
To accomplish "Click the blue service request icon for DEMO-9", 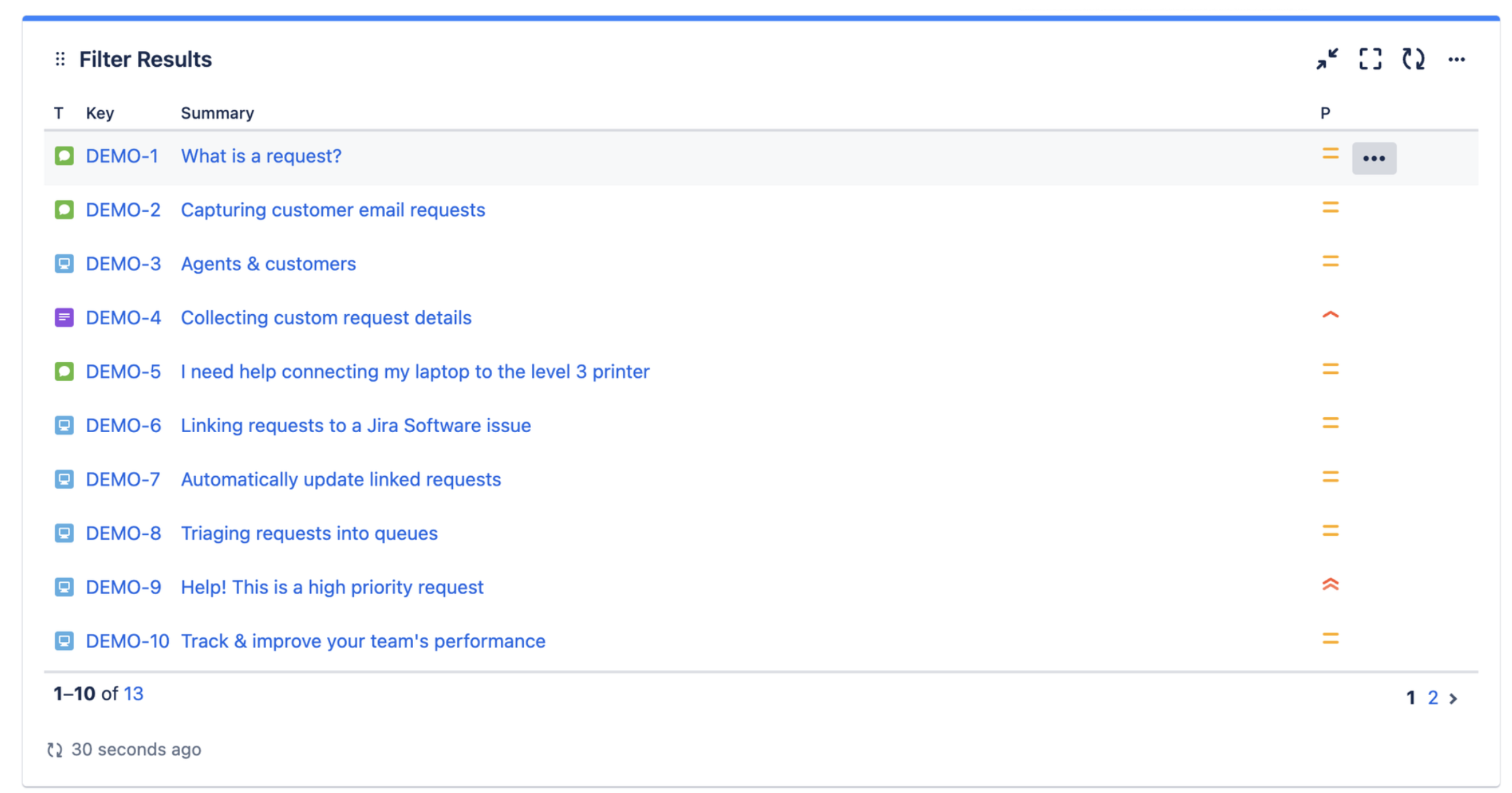I will (64, 587).
